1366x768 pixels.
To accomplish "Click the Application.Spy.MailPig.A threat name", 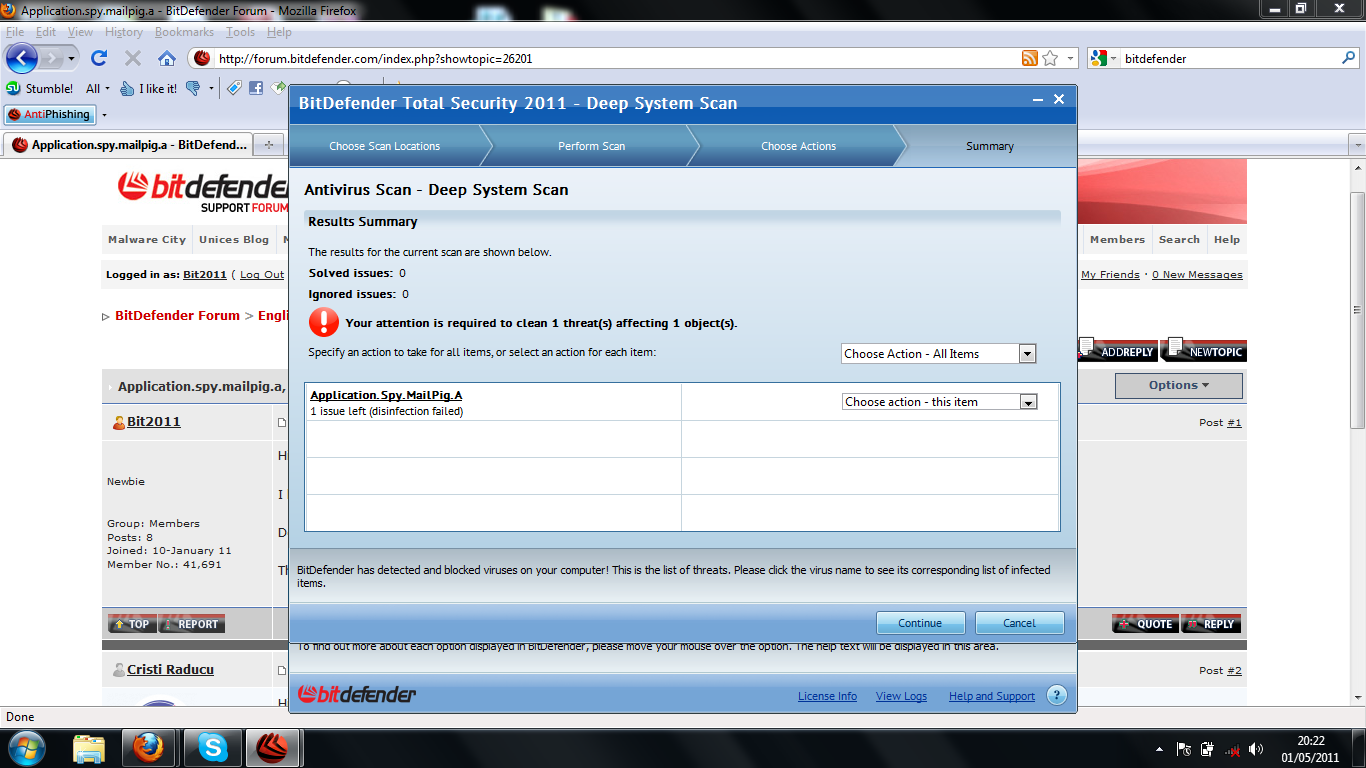I will click(386, 395).
